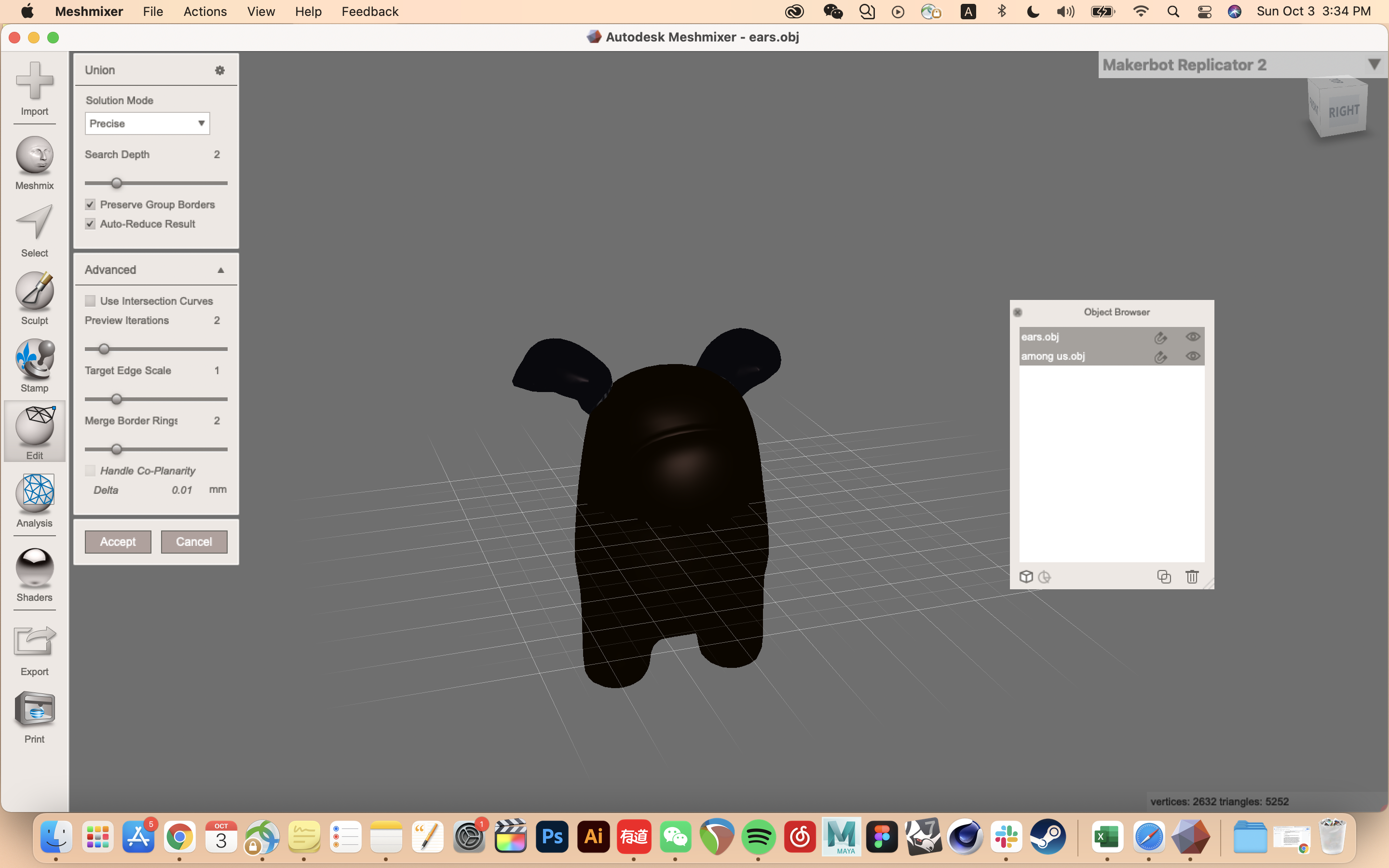Screen dimensions: 1389x868
Task: Open Photoshop from the dock
Action: pyautogui.click(x=552, y=837)
